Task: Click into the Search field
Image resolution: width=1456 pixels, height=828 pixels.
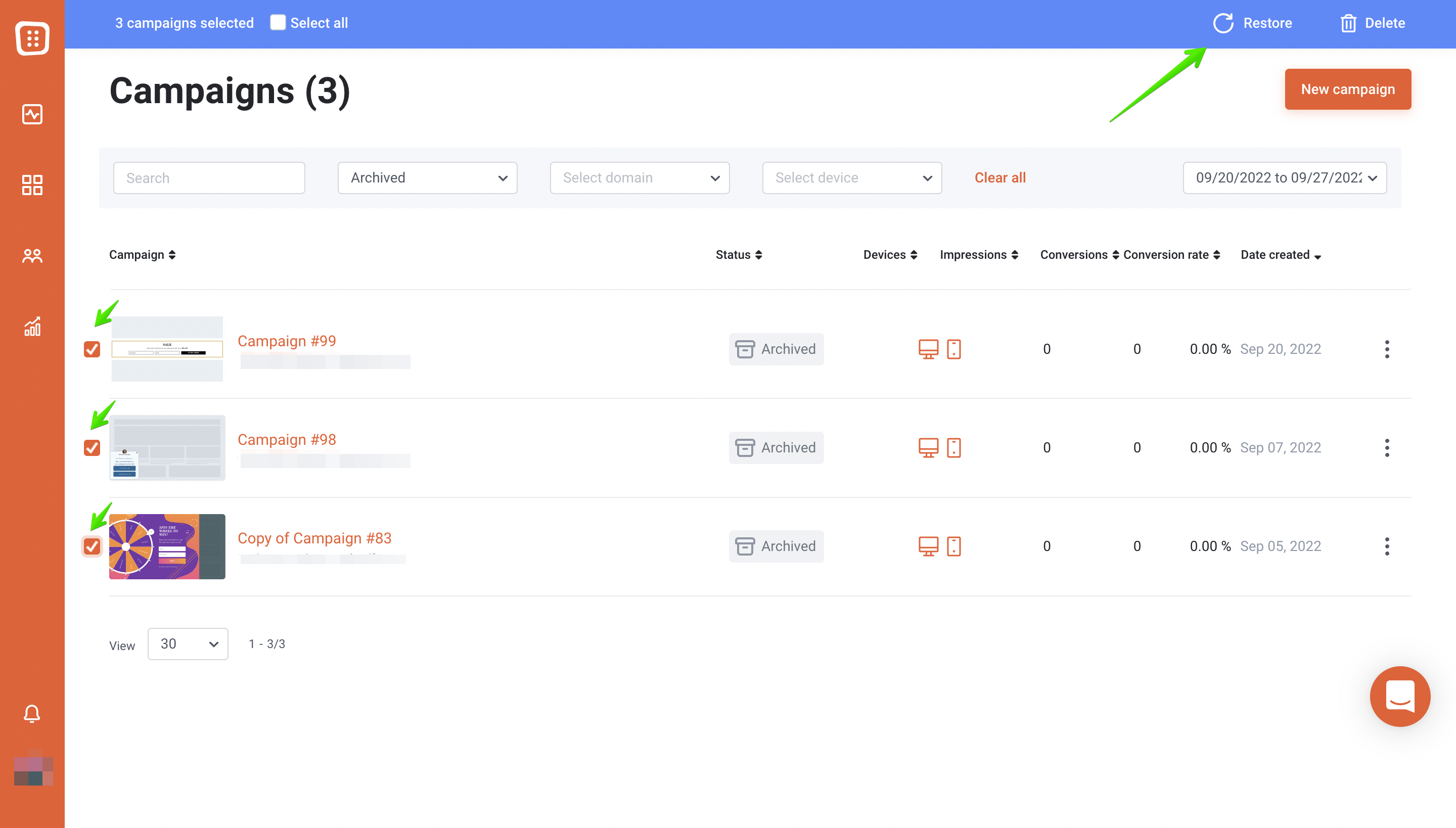Action: click(209, 178)
